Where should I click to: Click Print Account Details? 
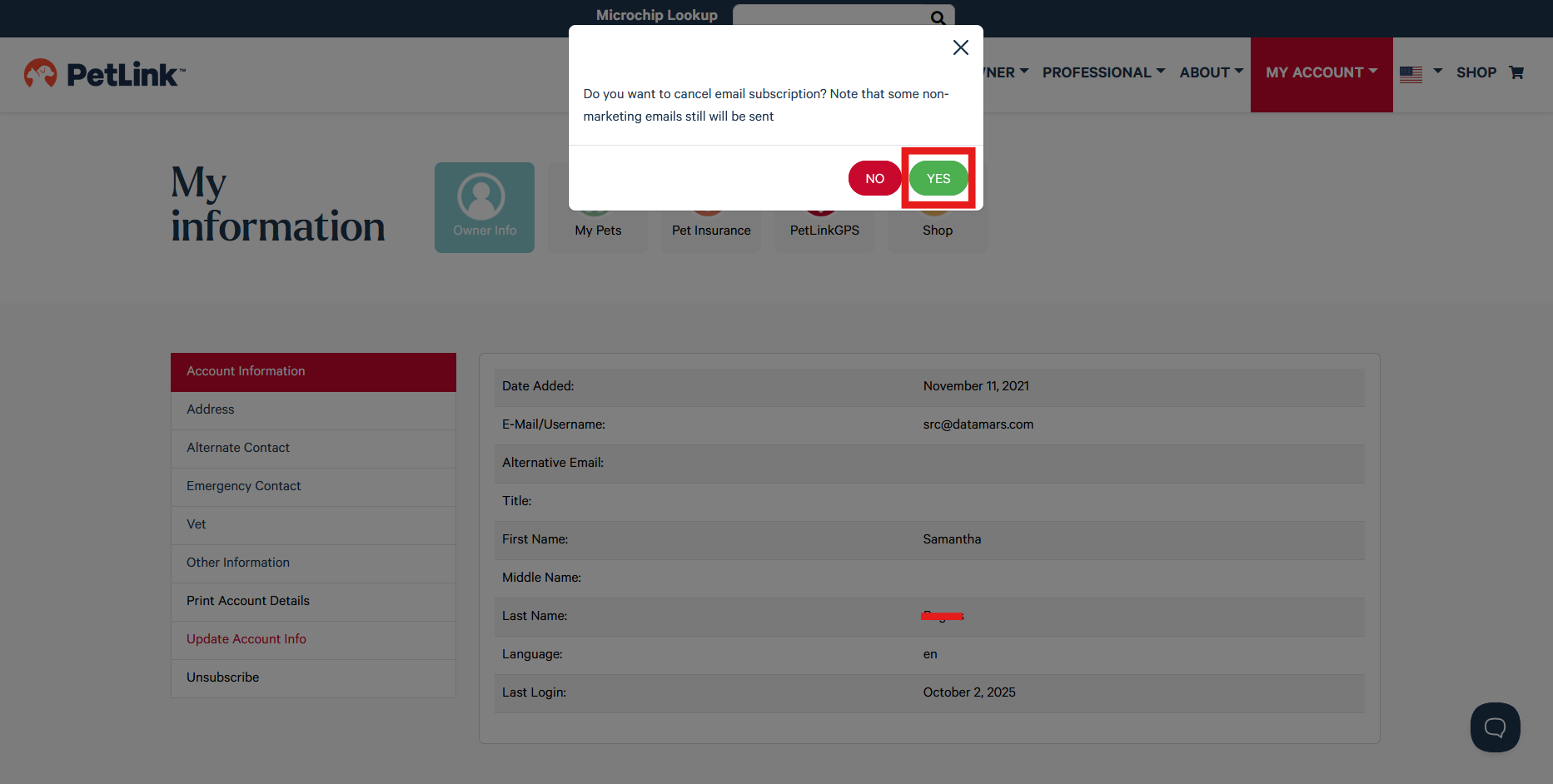pos(313,602)
